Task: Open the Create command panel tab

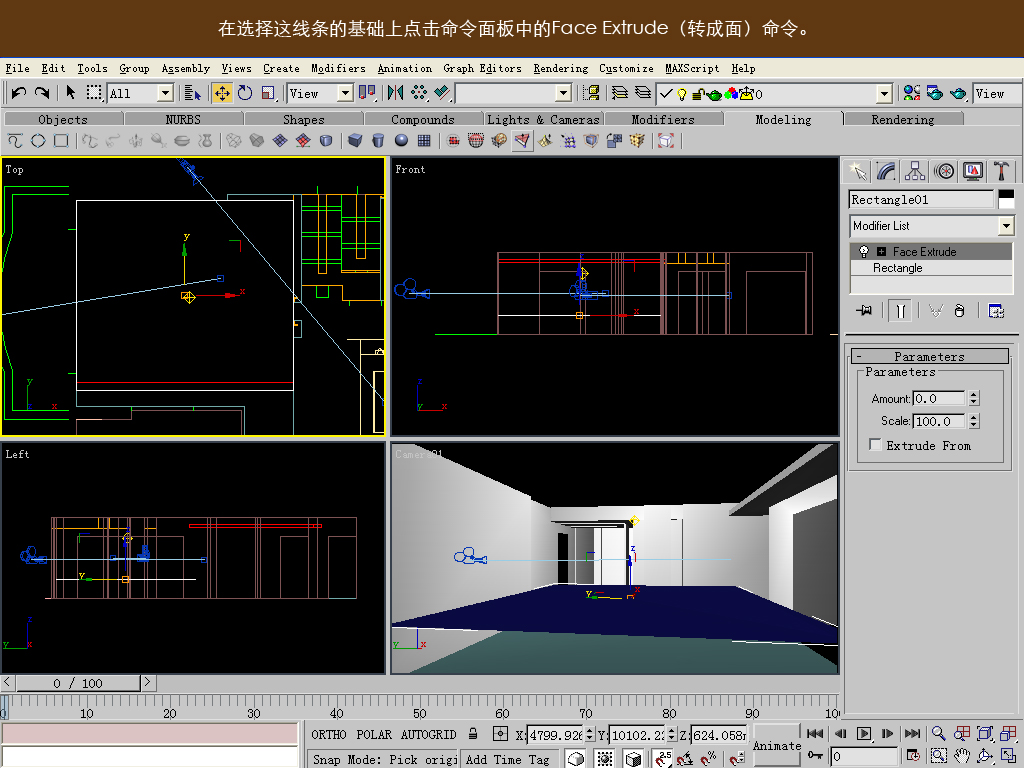Action: 857,171
